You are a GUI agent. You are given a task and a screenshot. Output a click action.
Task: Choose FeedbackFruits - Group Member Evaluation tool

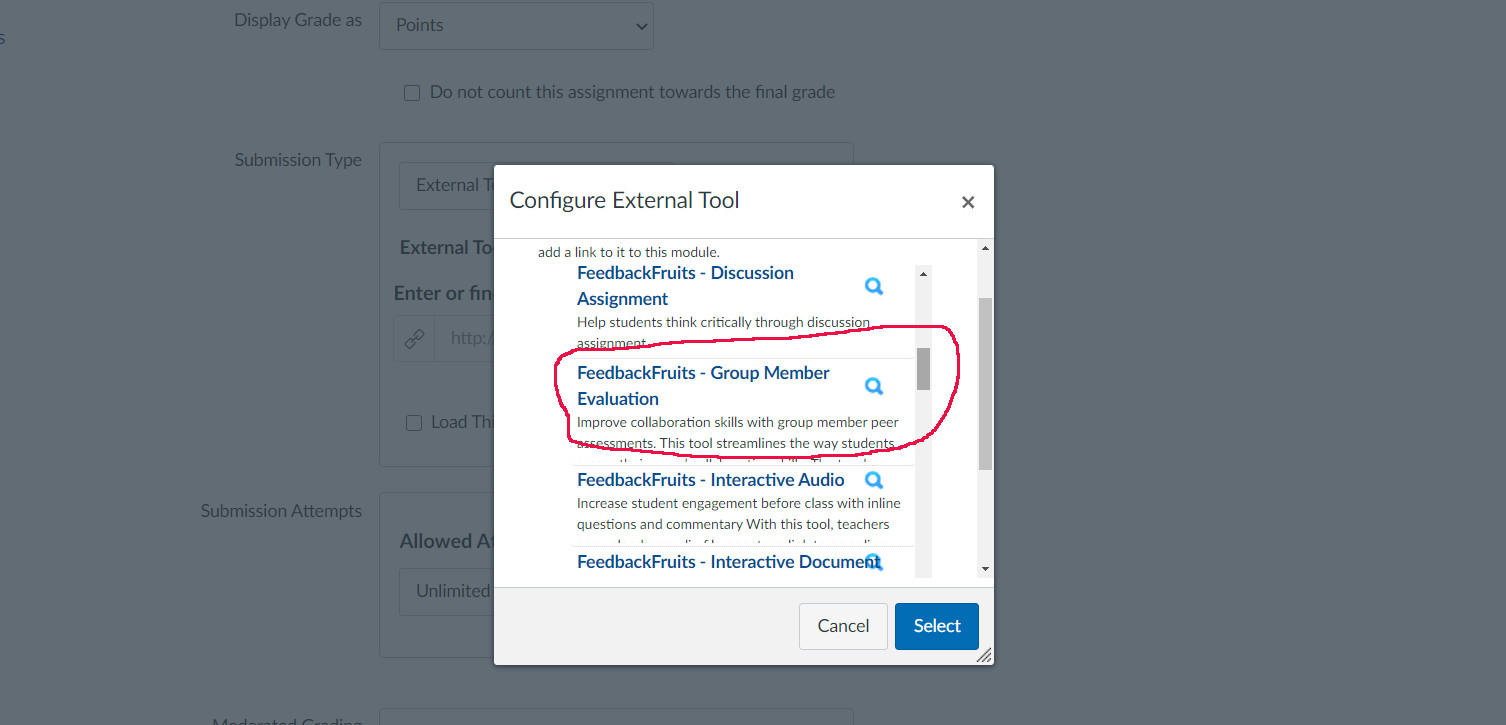point(703,385)
